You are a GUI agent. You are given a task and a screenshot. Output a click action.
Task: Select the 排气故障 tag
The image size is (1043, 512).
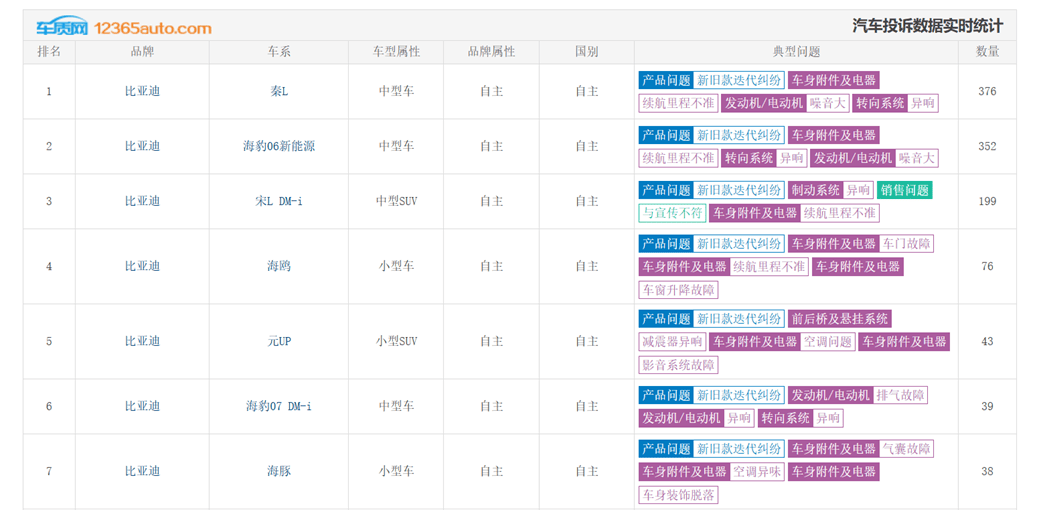[x=901, y=396]
